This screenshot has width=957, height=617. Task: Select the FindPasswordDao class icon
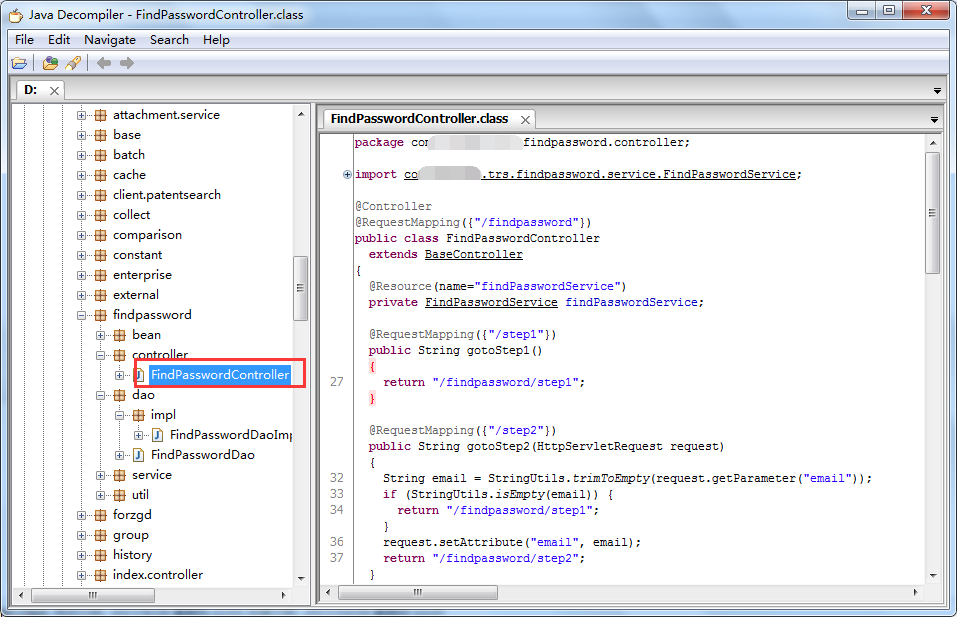click(139, 455)
